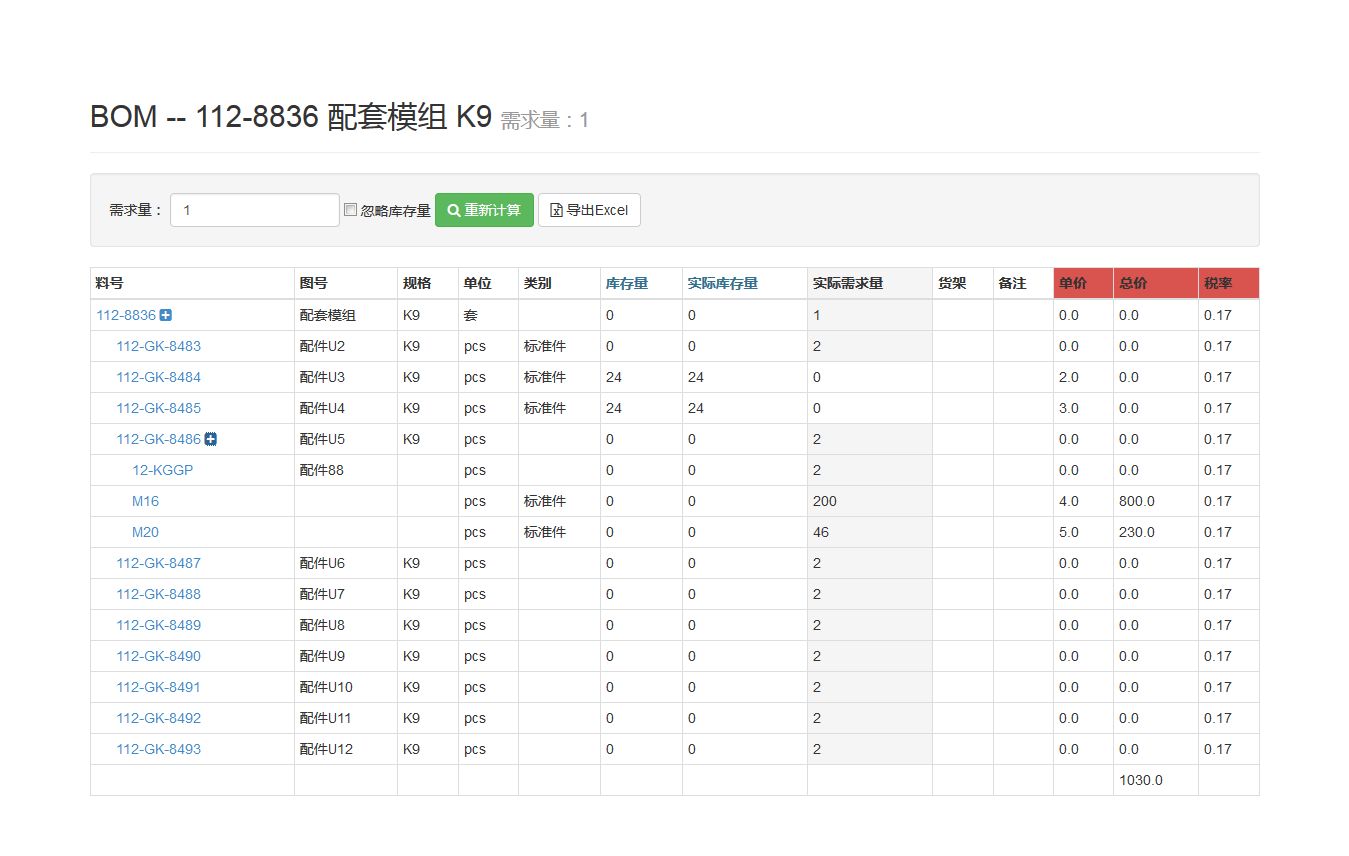Open the 112-GK-8490 part link
The image size is (1349, 856).
point(158,656)
